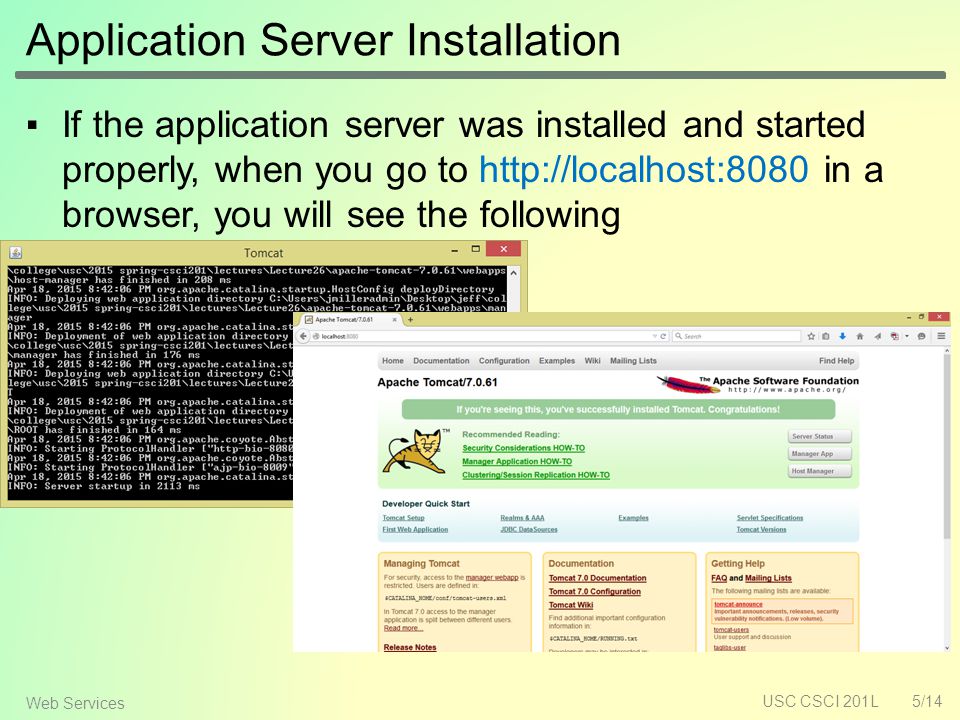This screenshot has width=960, height=720.
Task: Click the 'Apache Tomcat/7.0.61' page heading
Action: coord(437,382)
